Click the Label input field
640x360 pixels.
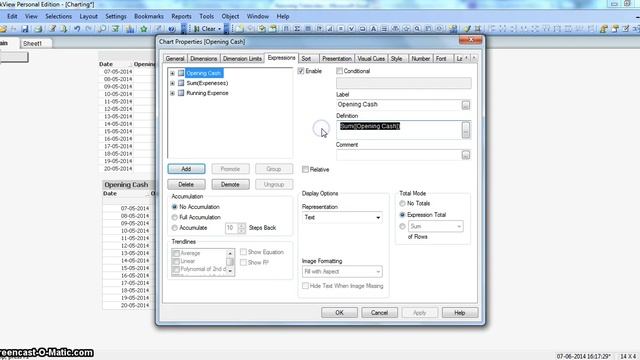(x=398, y=104)
